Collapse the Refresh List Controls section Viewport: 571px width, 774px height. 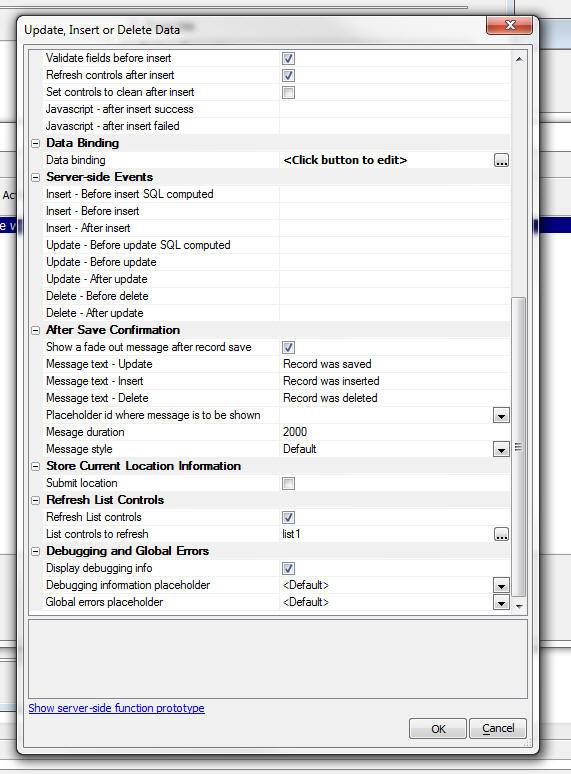[36, 500]
